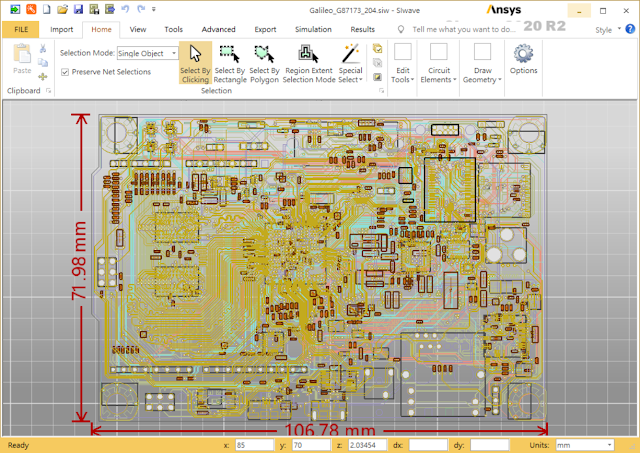Click the dx field in status bar
This screenshot has width=640, height=453.
(428, 445)
